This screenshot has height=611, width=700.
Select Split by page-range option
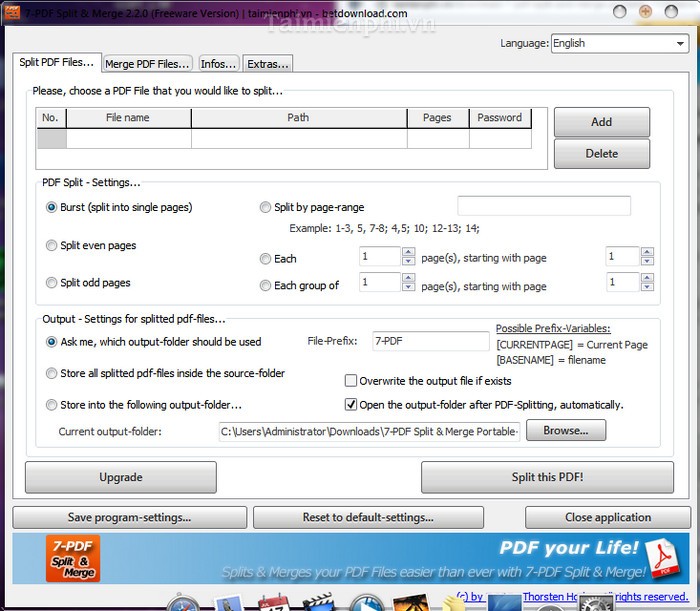coord(265,207)
